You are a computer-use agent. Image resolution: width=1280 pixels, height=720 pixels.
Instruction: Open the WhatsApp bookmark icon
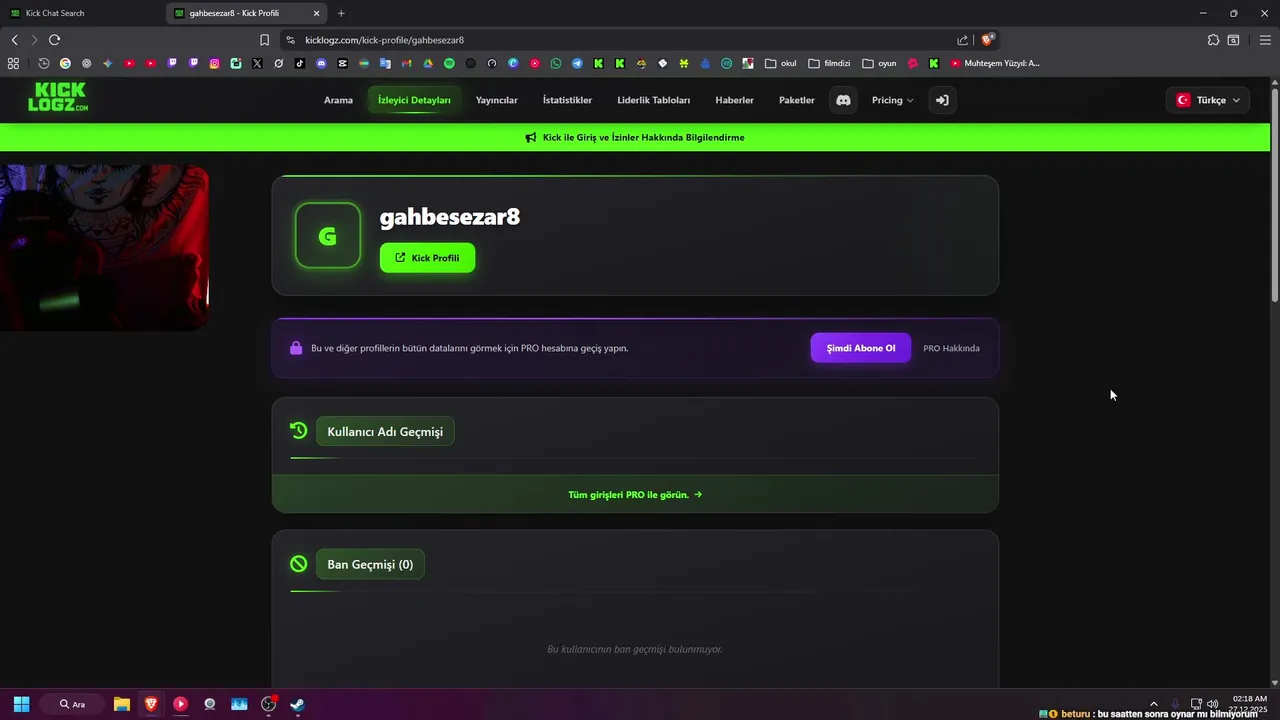pyautogui.click(x=556, y=63)
